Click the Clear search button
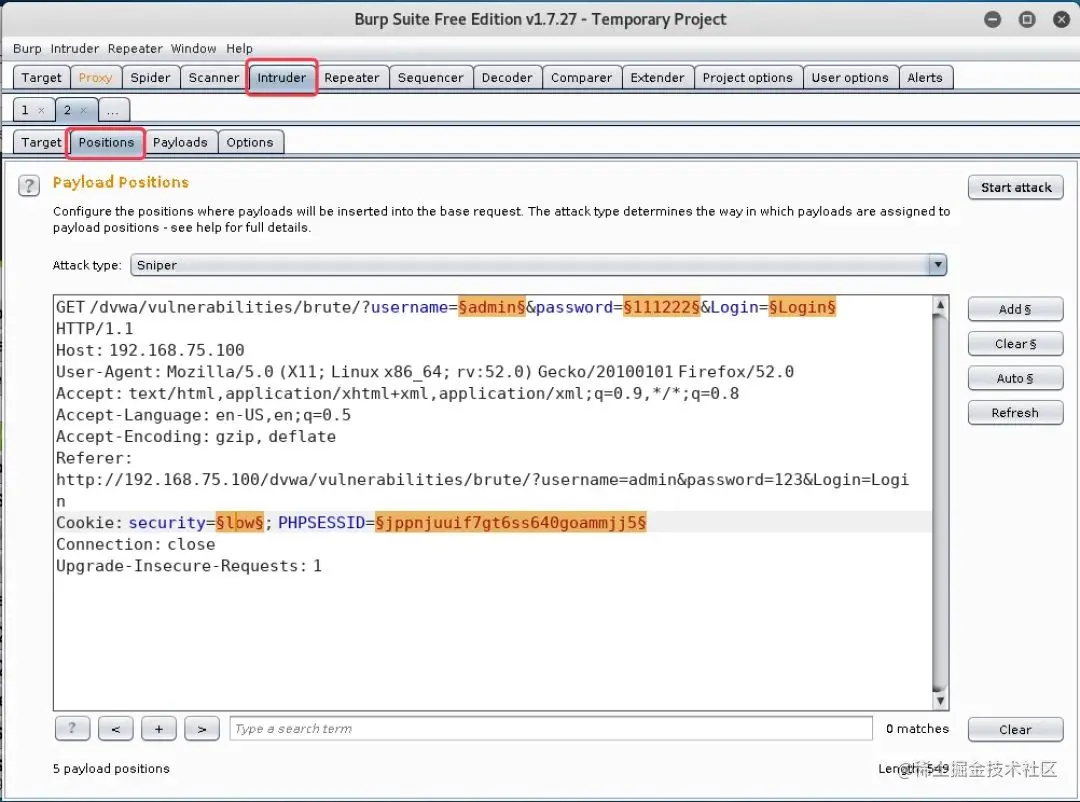The image size is (1080, 802). pos(1015,730)
